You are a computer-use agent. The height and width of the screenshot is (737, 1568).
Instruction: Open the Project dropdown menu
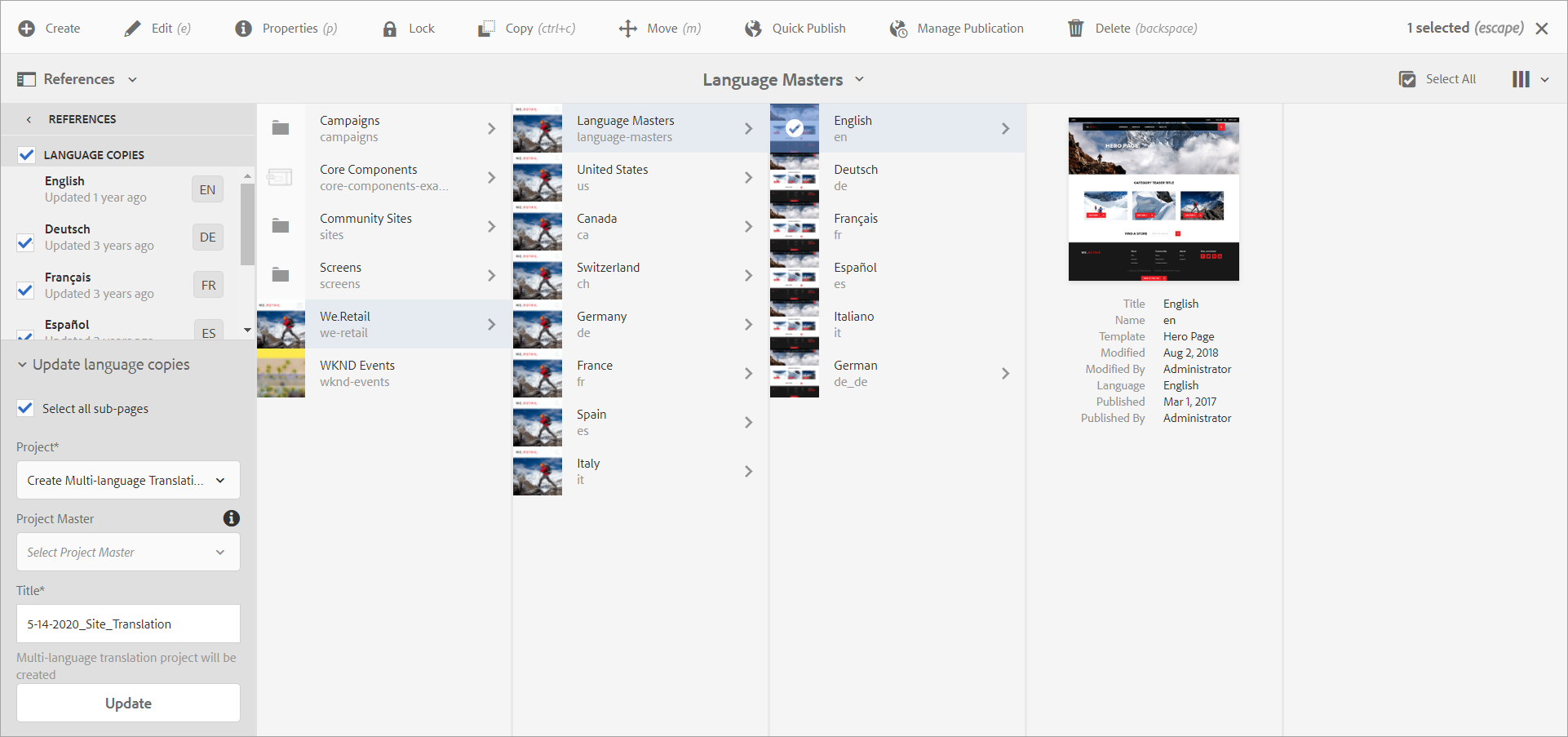pos(128,480)
